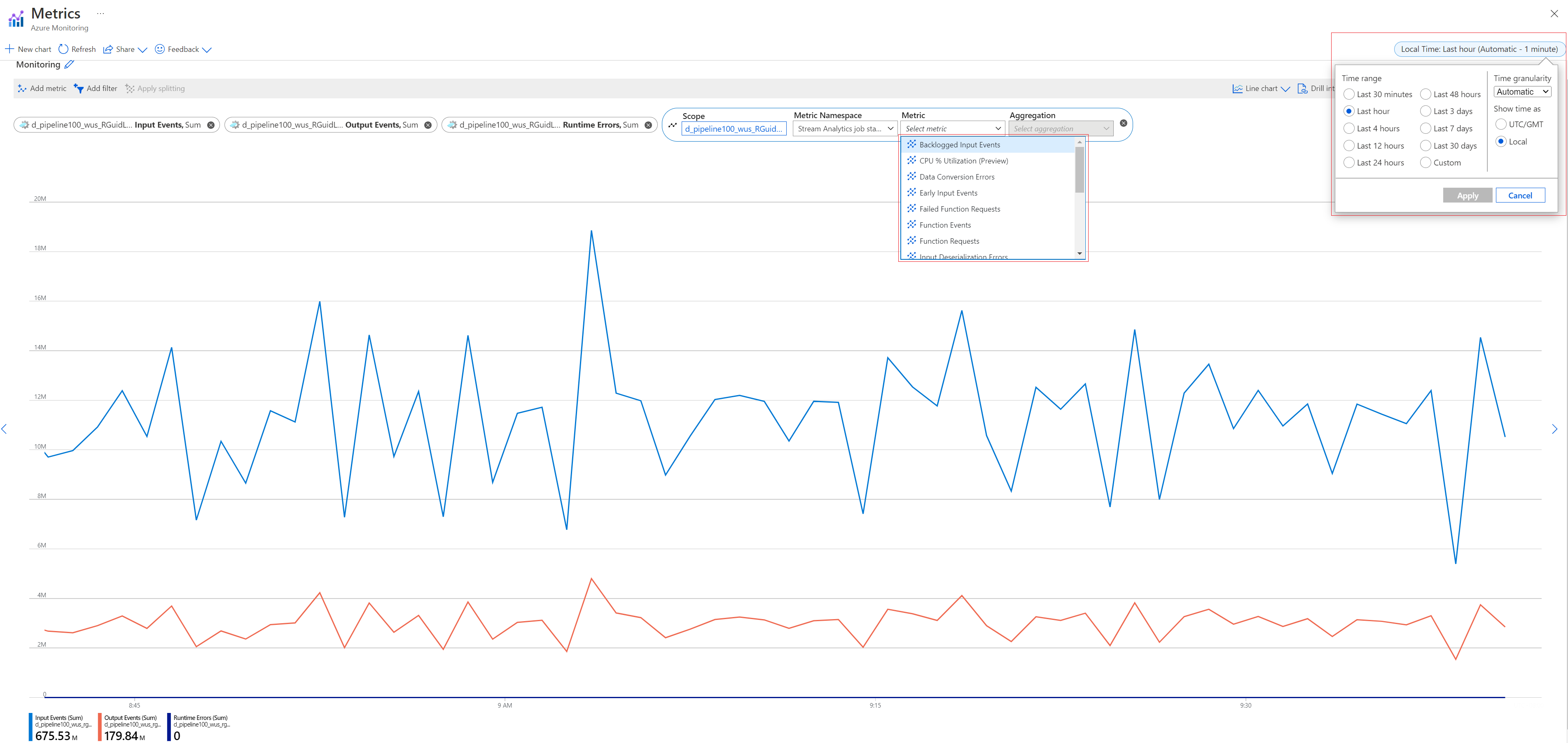Click the Drill into logs icon

pyautogui.click(x=1302, y=88)
